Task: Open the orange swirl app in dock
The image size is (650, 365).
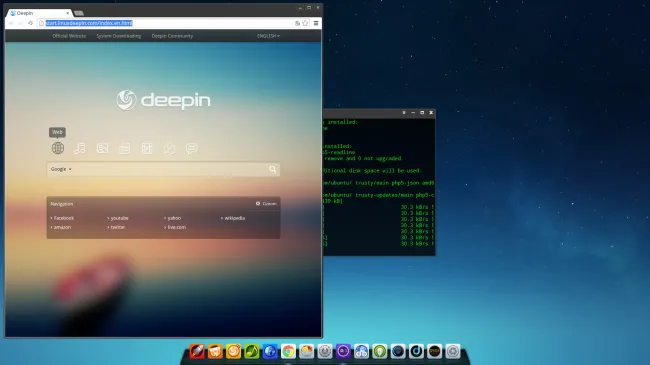Action: [x=233, y=351]
